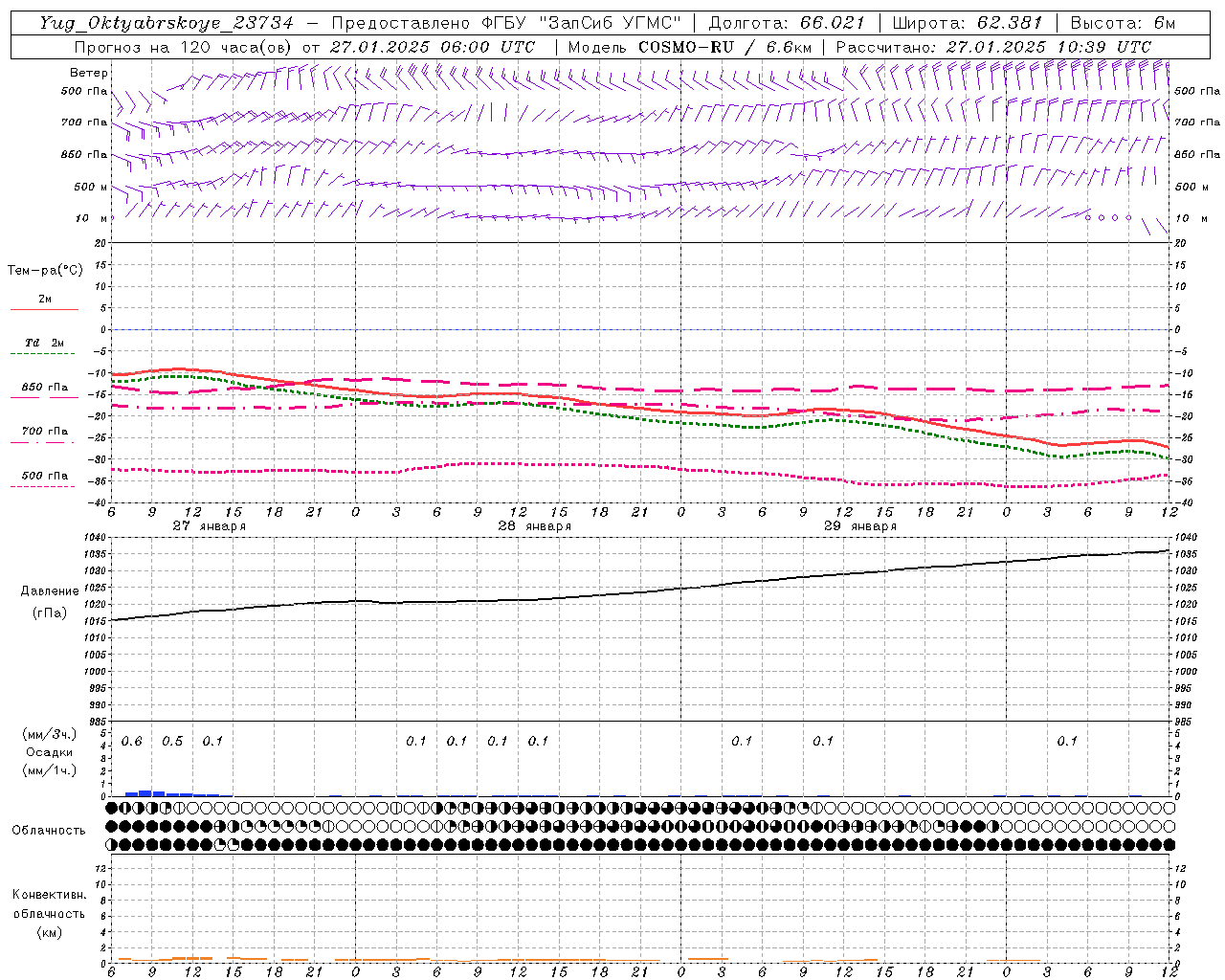
Task: Click the 0.6 precipitation amount value
Action: [132, 742]
